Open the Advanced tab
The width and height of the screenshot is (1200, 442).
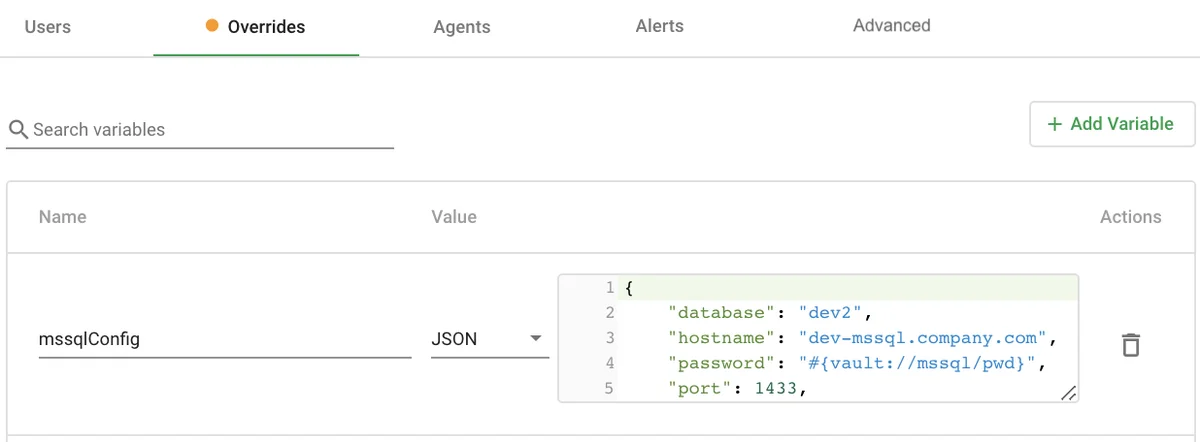point(891,26)
